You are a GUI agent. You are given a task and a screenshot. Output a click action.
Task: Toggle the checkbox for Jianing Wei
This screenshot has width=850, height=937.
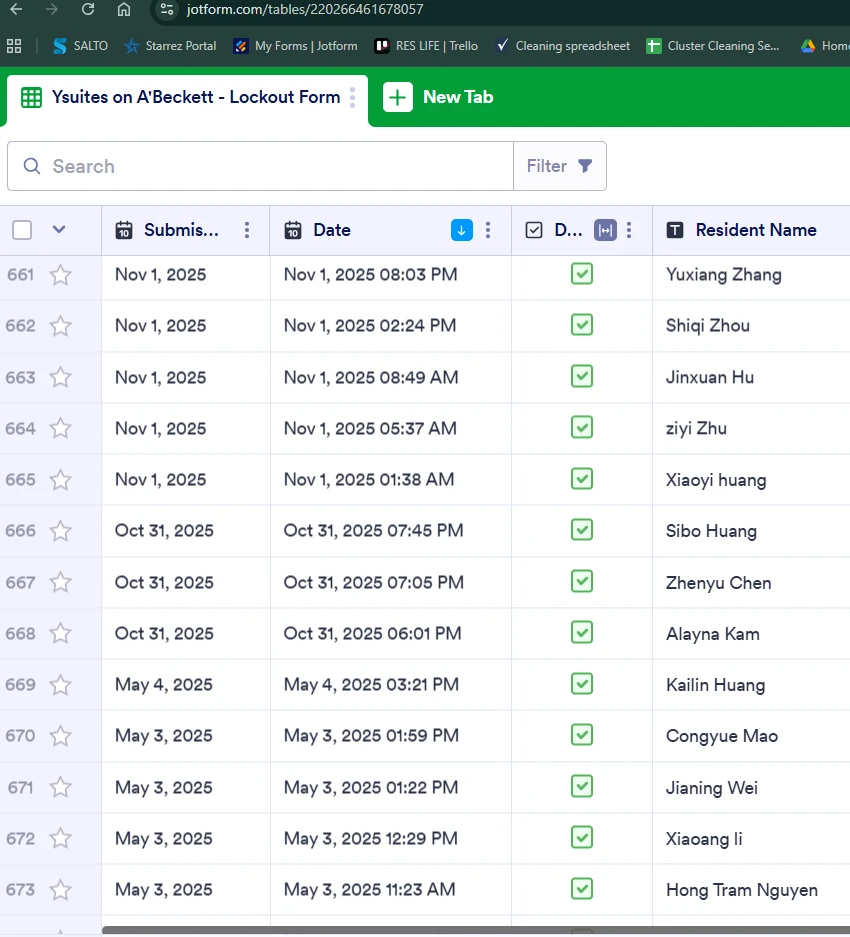click(x=582, y=786)
